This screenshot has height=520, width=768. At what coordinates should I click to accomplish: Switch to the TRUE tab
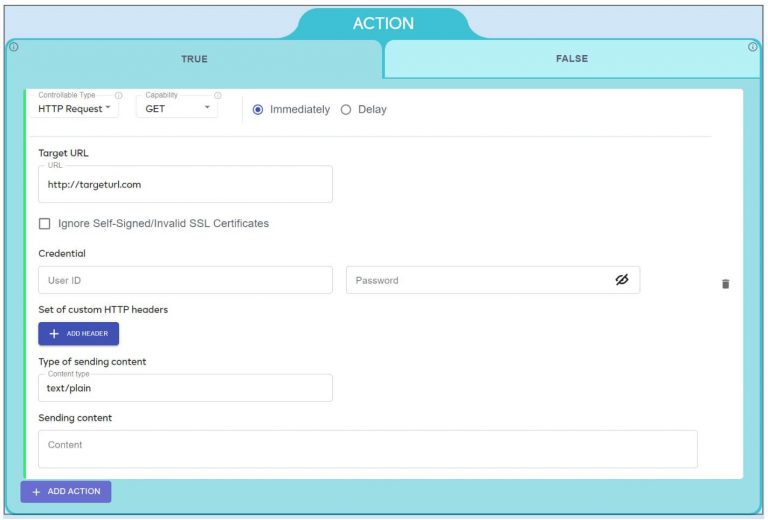(x=194, y=59)
